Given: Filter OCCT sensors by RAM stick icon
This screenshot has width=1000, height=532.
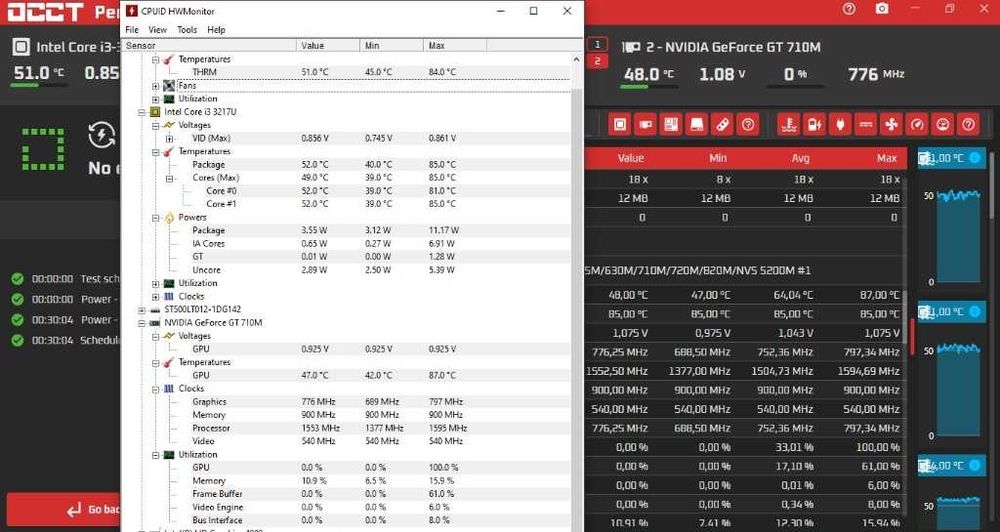Looking at the screenshot, I should [x=721, y=124].
